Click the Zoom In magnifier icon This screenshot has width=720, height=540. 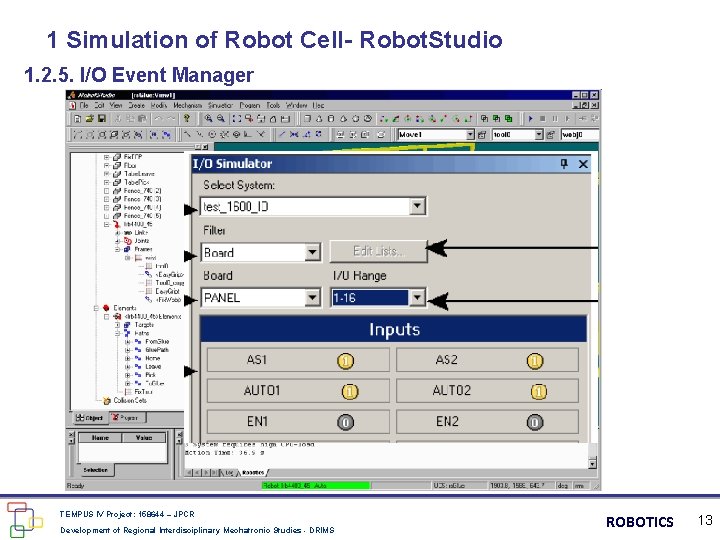coord(208,118)
